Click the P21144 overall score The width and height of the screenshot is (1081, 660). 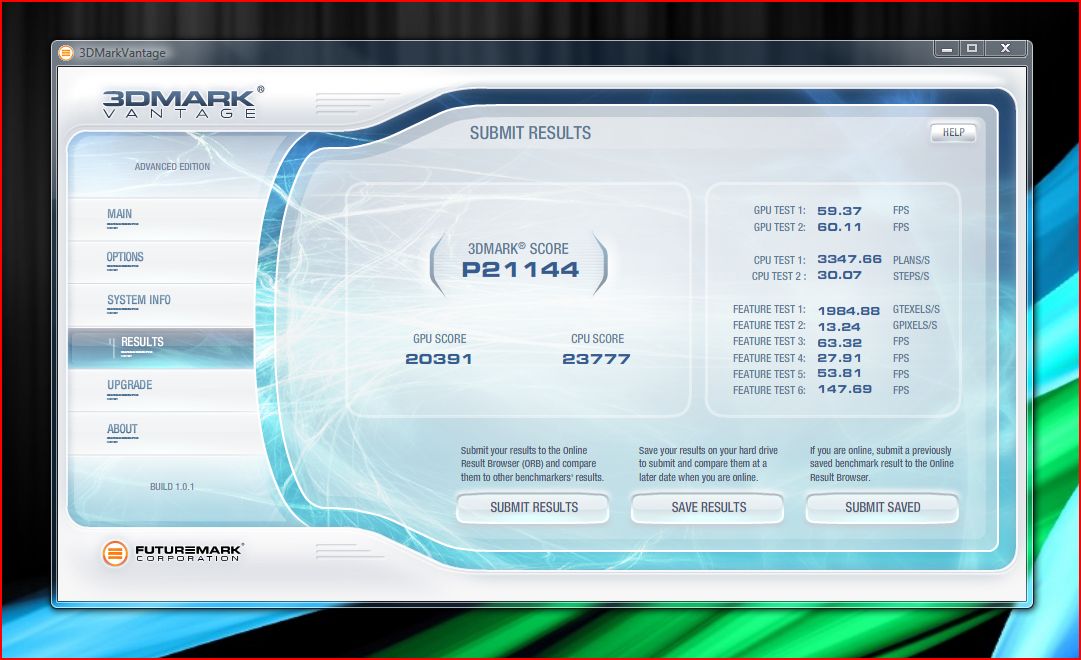click(x=521, y=270)
